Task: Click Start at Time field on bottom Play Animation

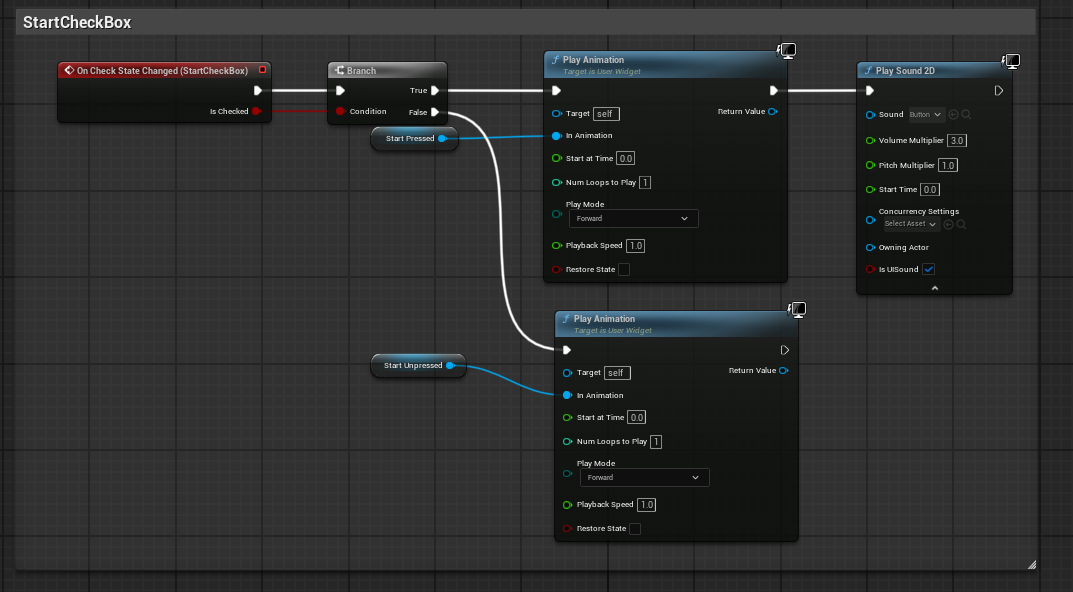Action: (x=636, y=417)
